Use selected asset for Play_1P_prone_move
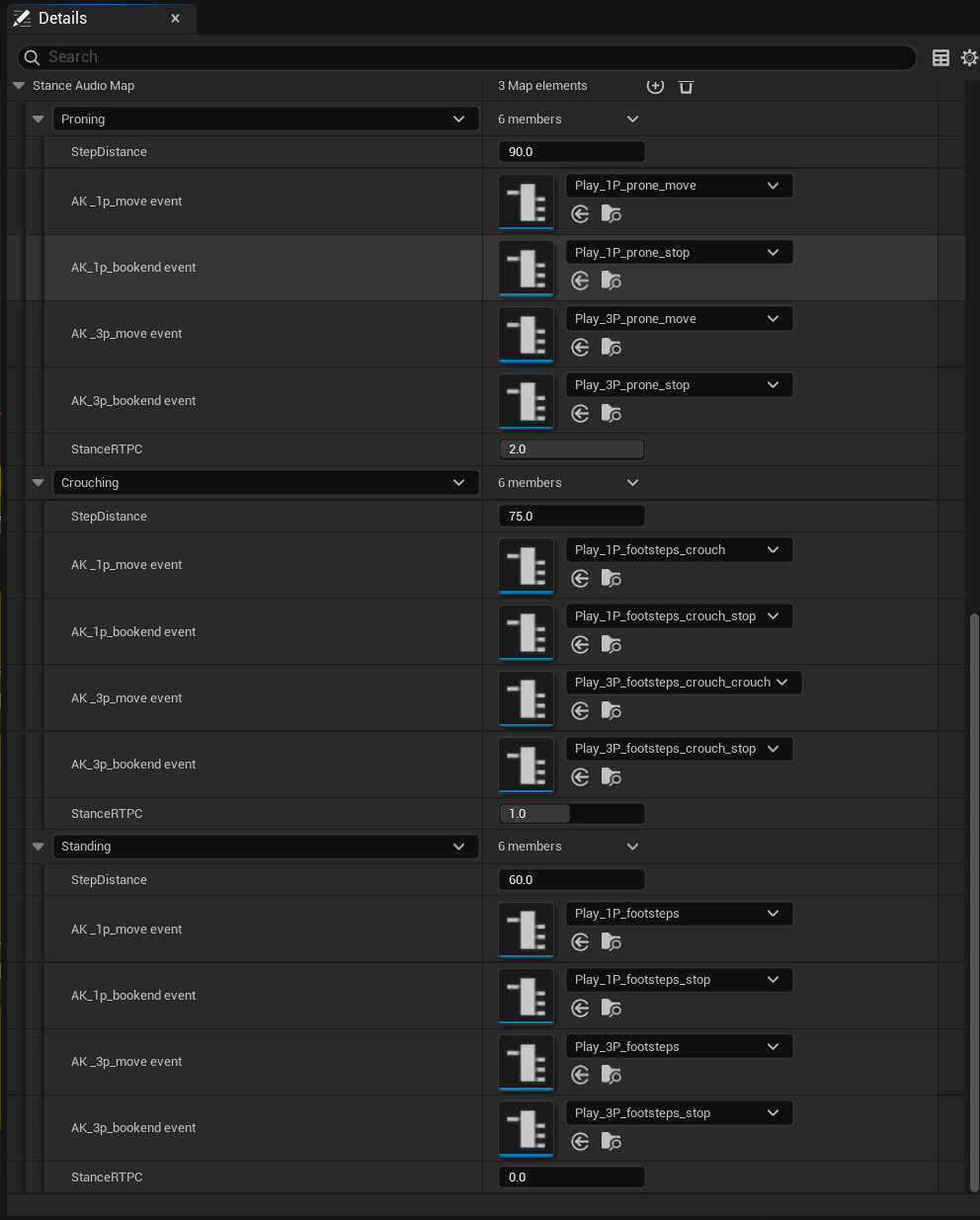 pyautogui.click(x=580, y=214)
